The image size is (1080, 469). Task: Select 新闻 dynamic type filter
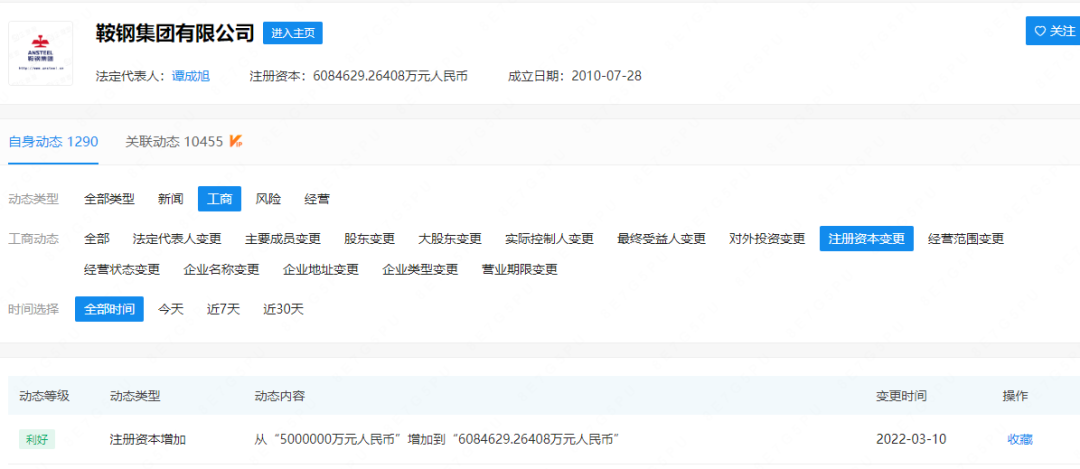coord(171,199)
